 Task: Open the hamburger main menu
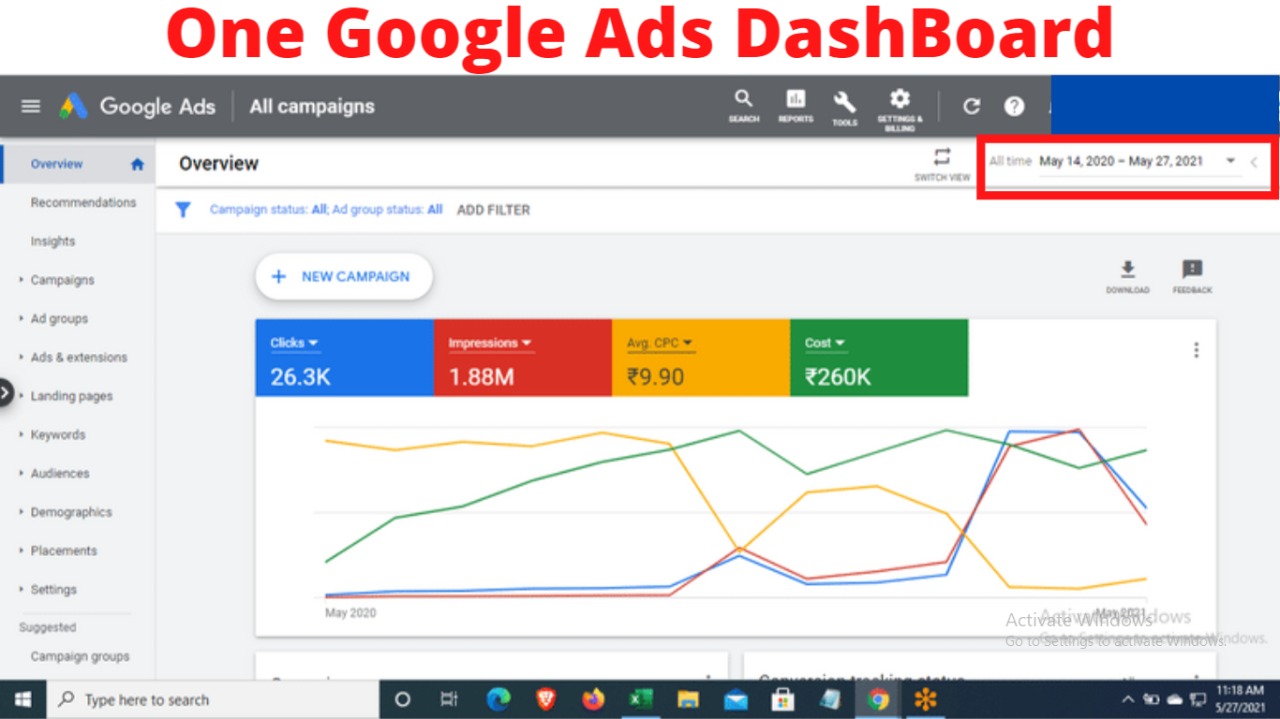31,106
